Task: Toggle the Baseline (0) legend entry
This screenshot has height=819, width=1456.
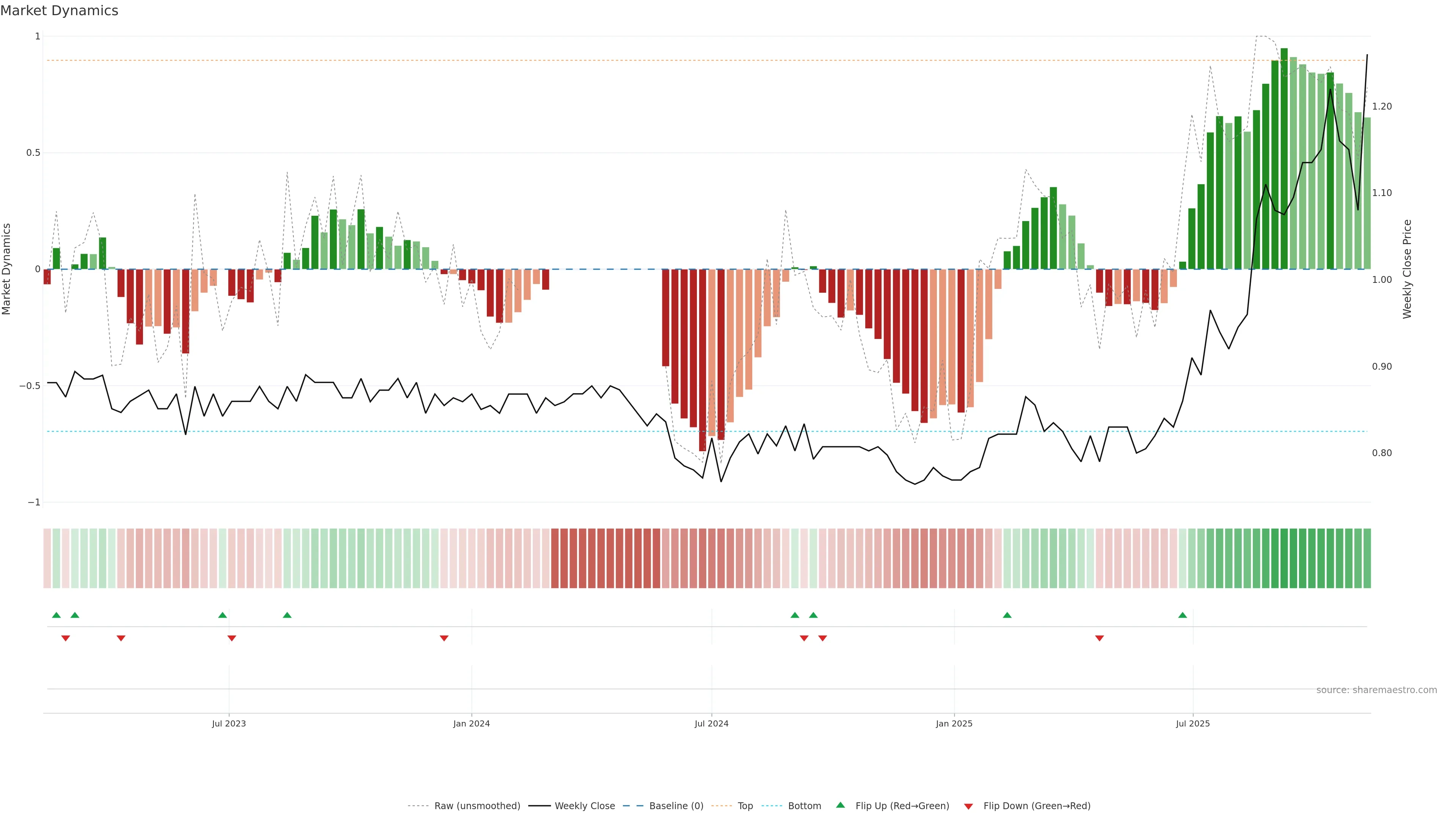Action: coord(676,806)
